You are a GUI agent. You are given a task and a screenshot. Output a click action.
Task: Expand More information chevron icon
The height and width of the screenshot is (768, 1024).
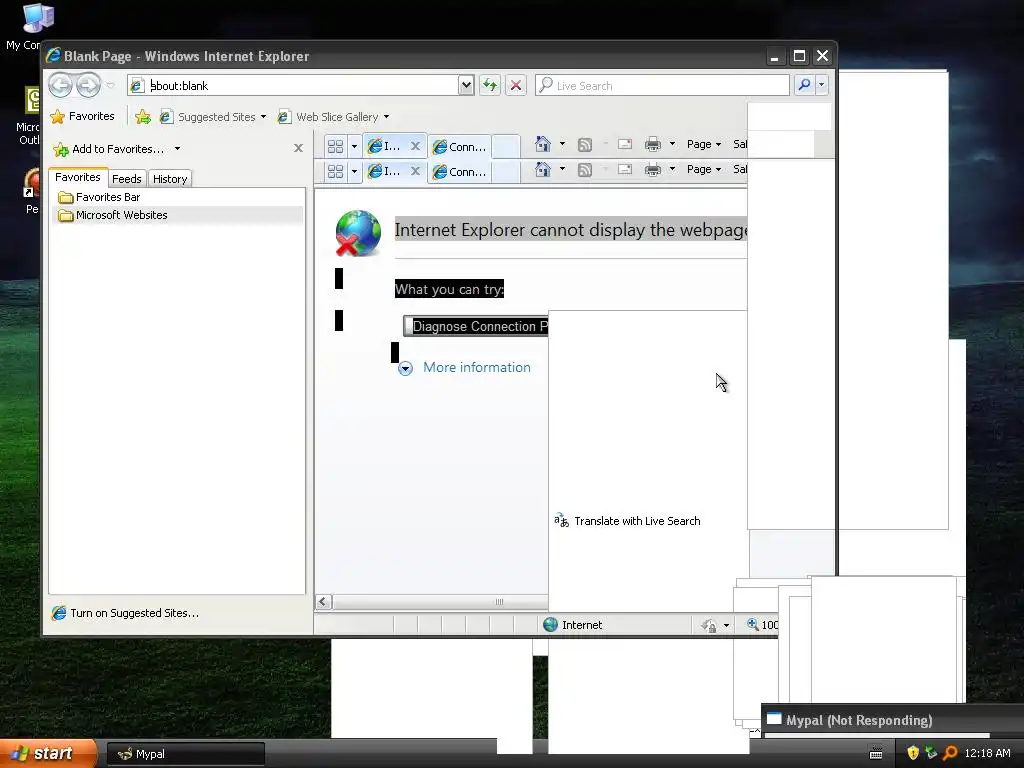coord(405,368)
